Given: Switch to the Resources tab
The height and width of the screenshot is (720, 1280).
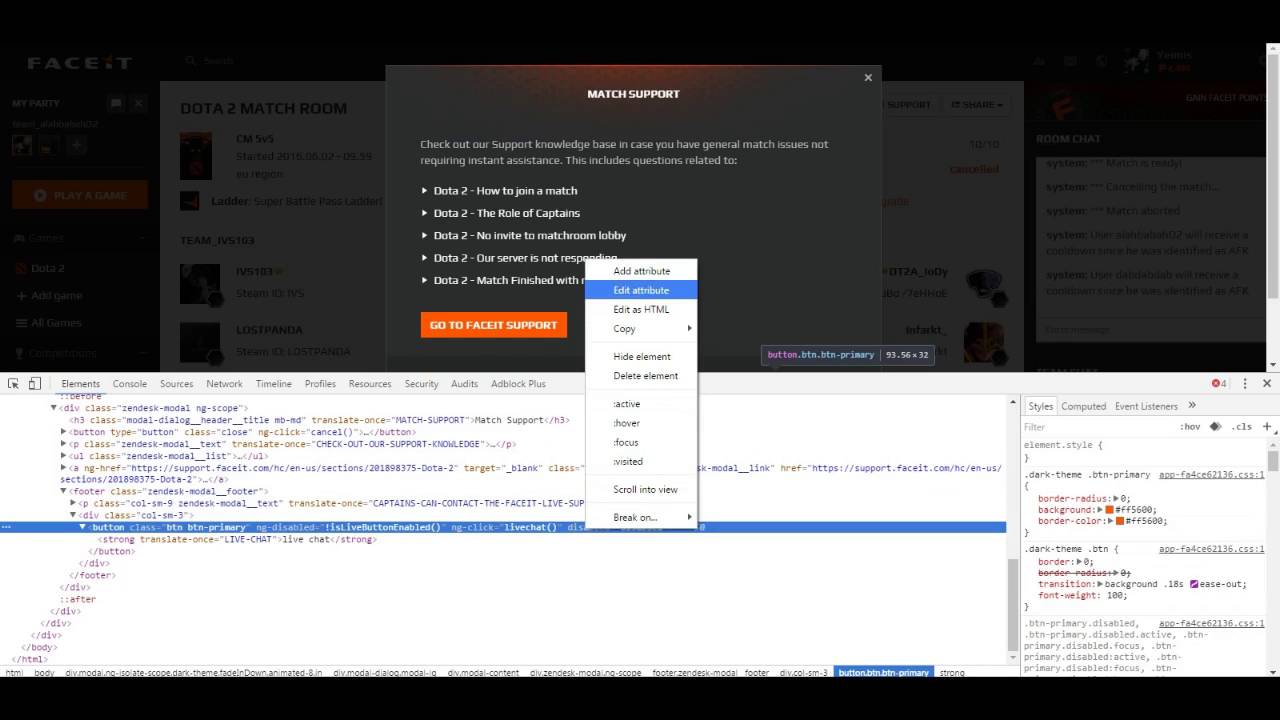Looking at the screenshot, I should pos(370,384).
